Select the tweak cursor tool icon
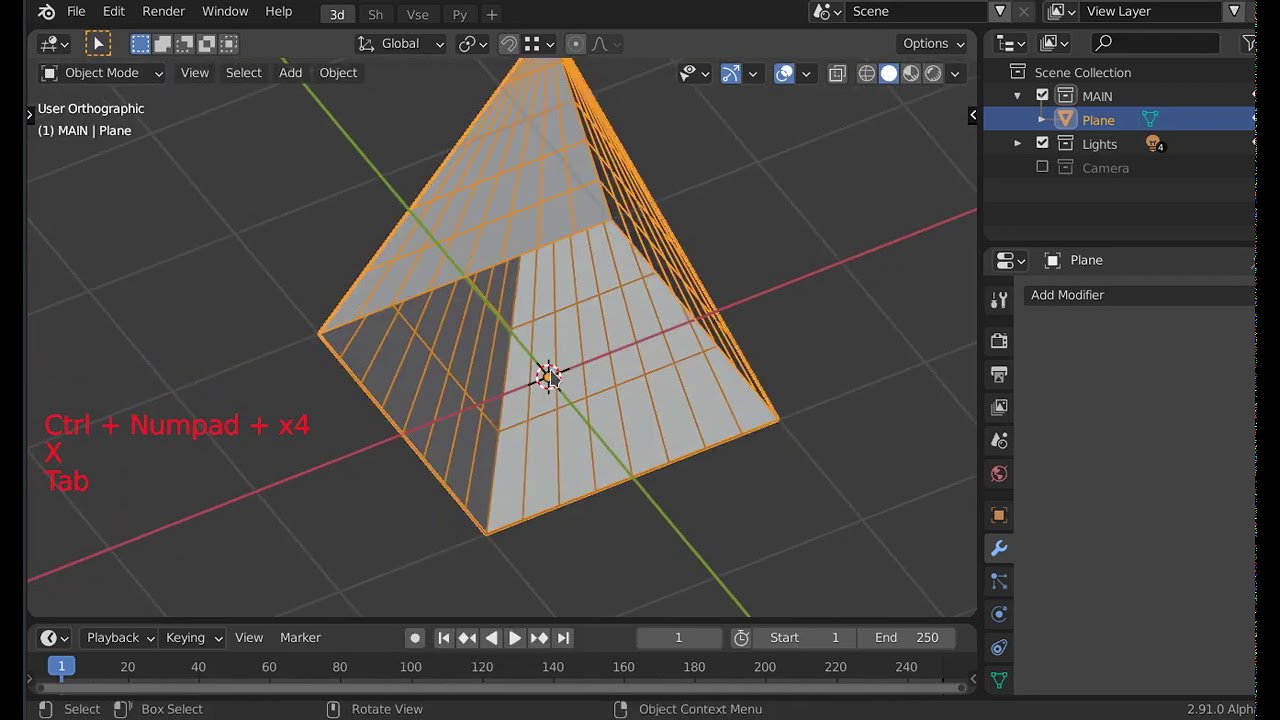The image size is (1280, 720). click(98, 44)
